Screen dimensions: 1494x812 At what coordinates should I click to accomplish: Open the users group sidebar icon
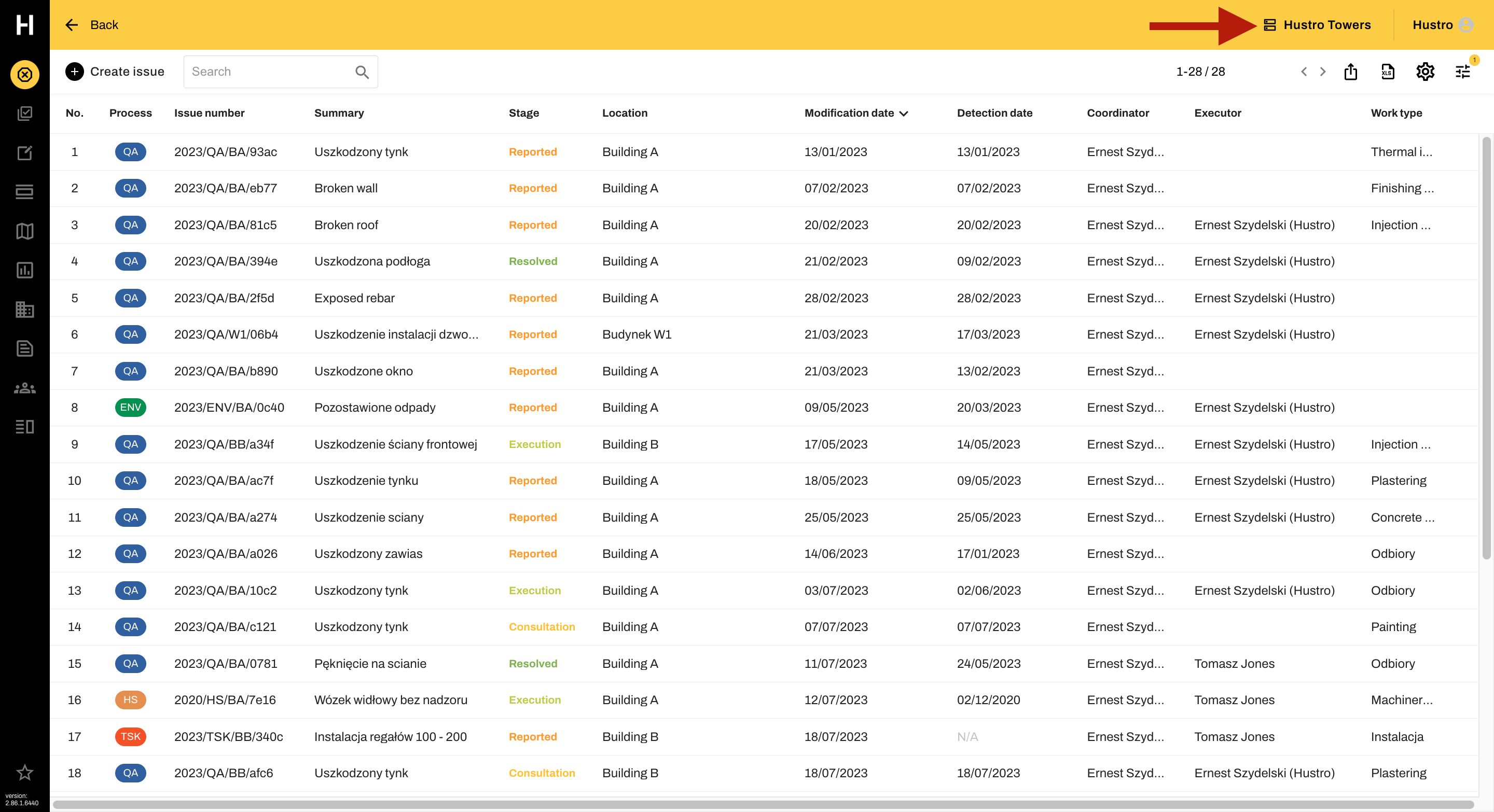[24, 388]
